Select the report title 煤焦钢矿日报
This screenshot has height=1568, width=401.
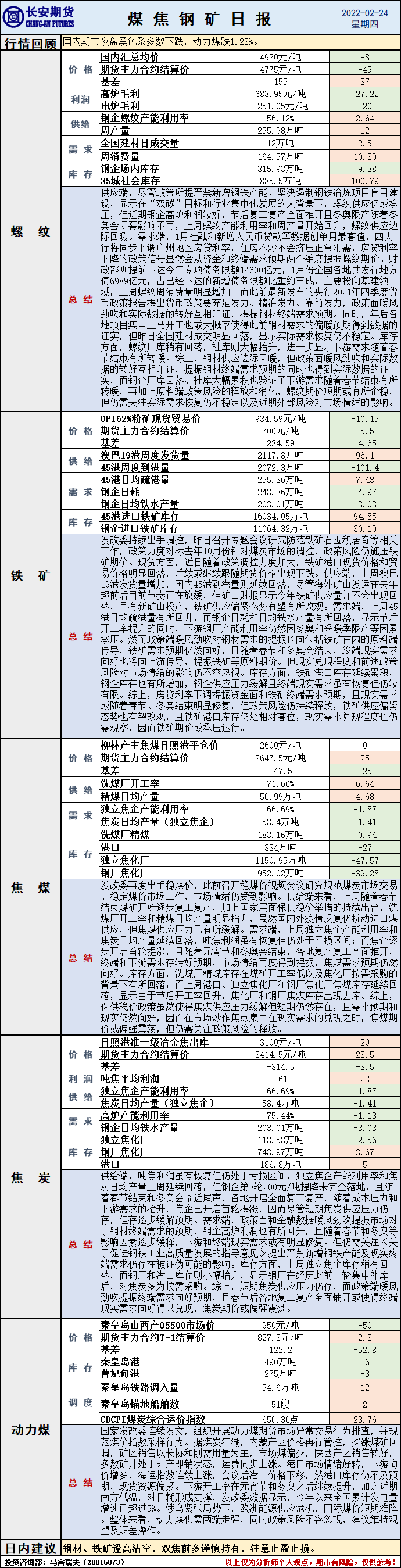click(199, 19)
